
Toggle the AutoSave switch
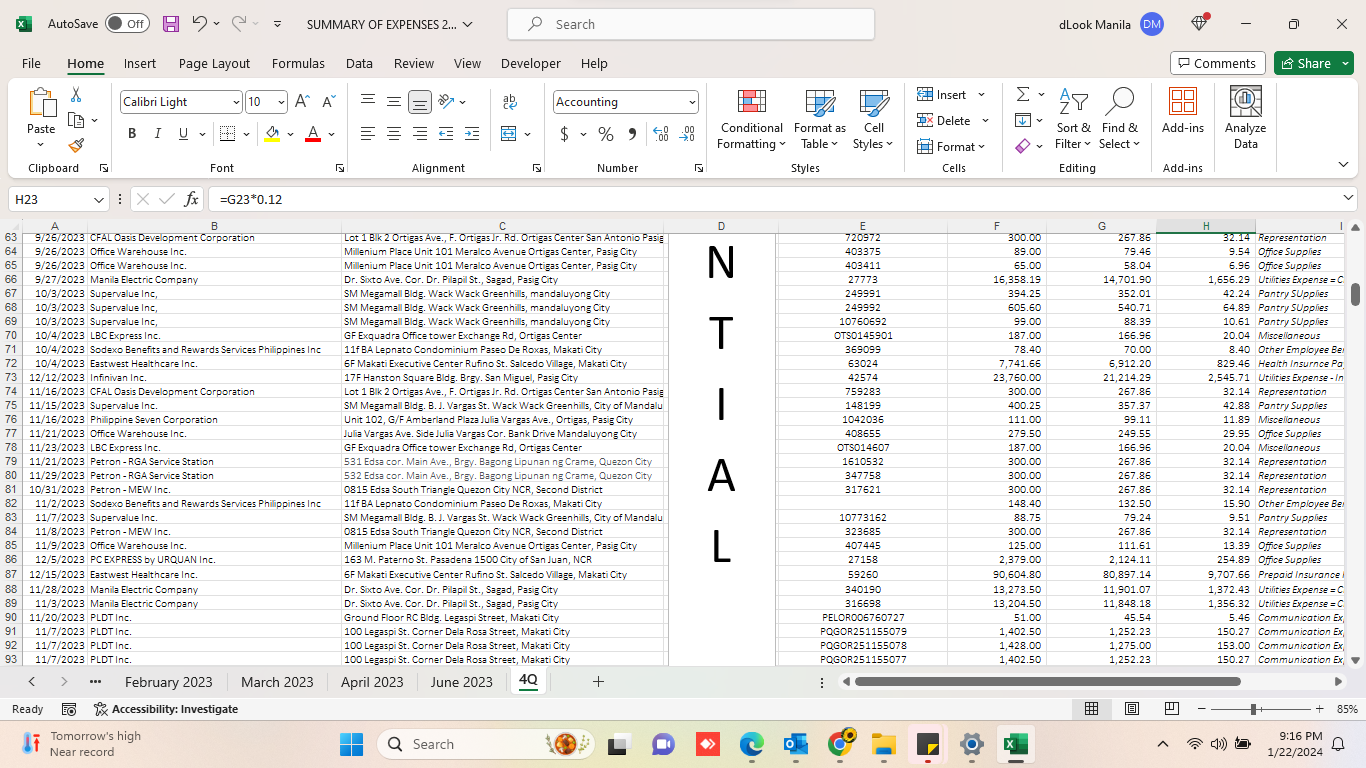click(x=127, y=24)
